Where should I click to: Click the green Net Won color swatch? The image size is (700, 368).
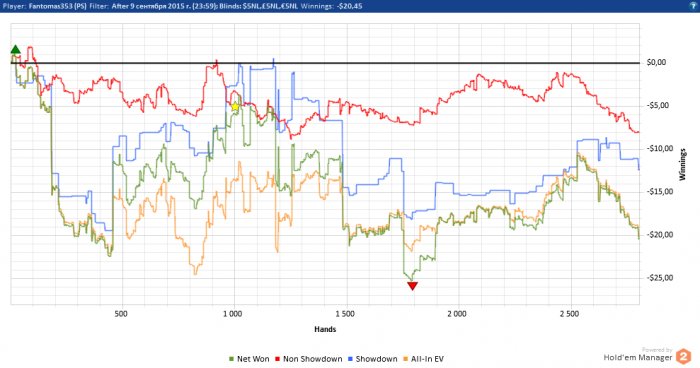click(x=231, y=359)
